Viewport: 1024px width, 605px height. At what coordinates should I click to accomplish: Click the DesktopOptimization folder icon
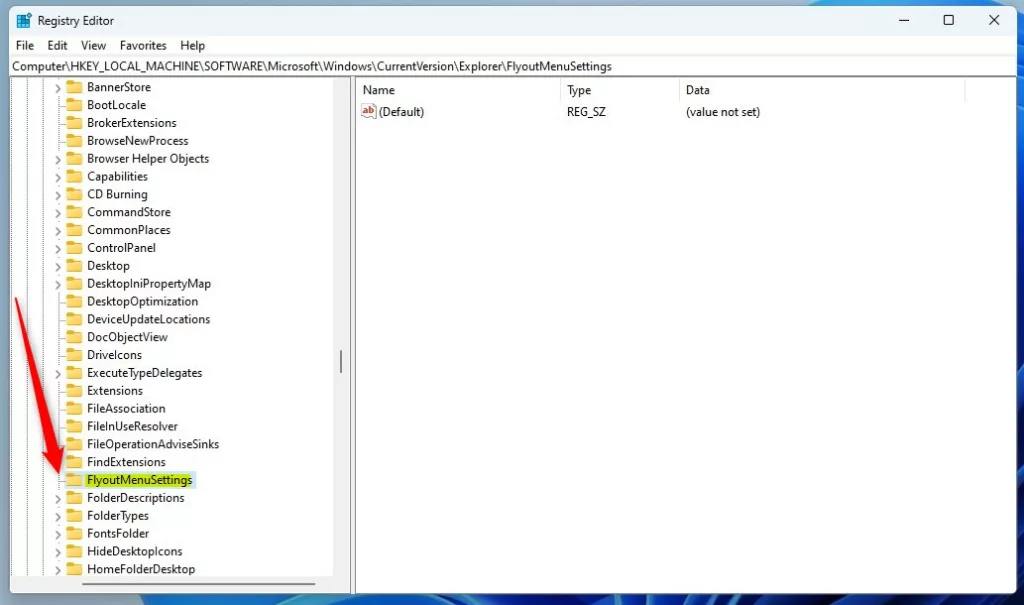click(x=74, y=301)
